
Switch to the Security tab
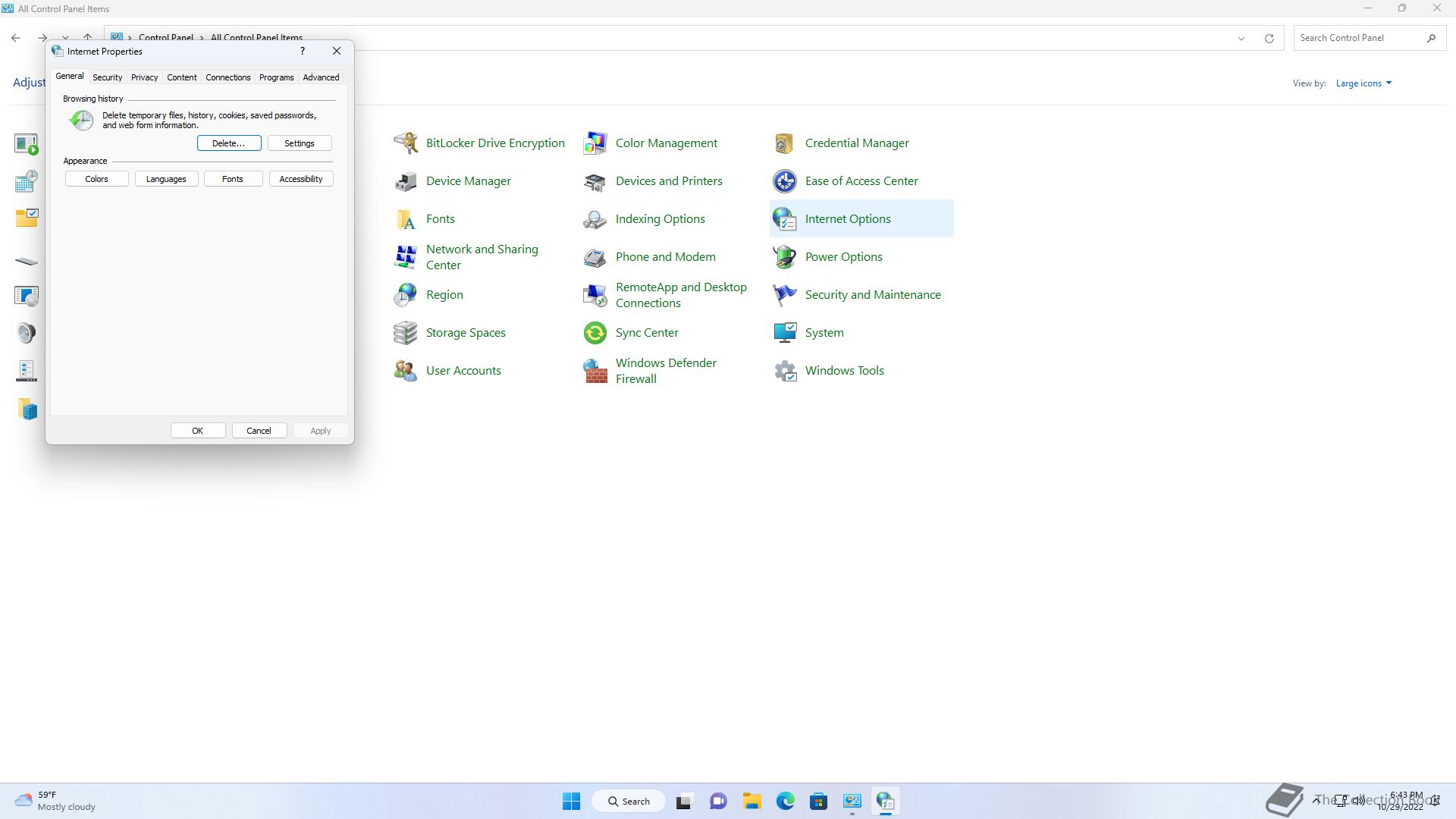click(107, 77)
